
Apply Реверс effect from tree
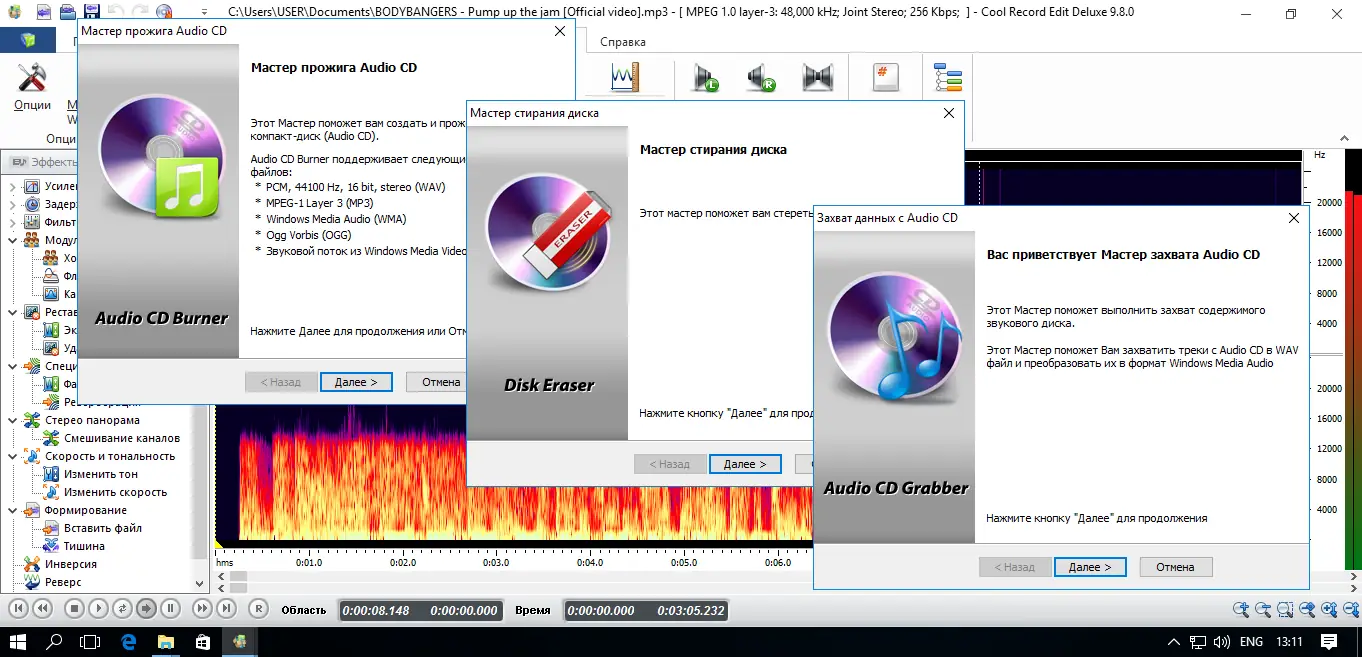[63, 582]
